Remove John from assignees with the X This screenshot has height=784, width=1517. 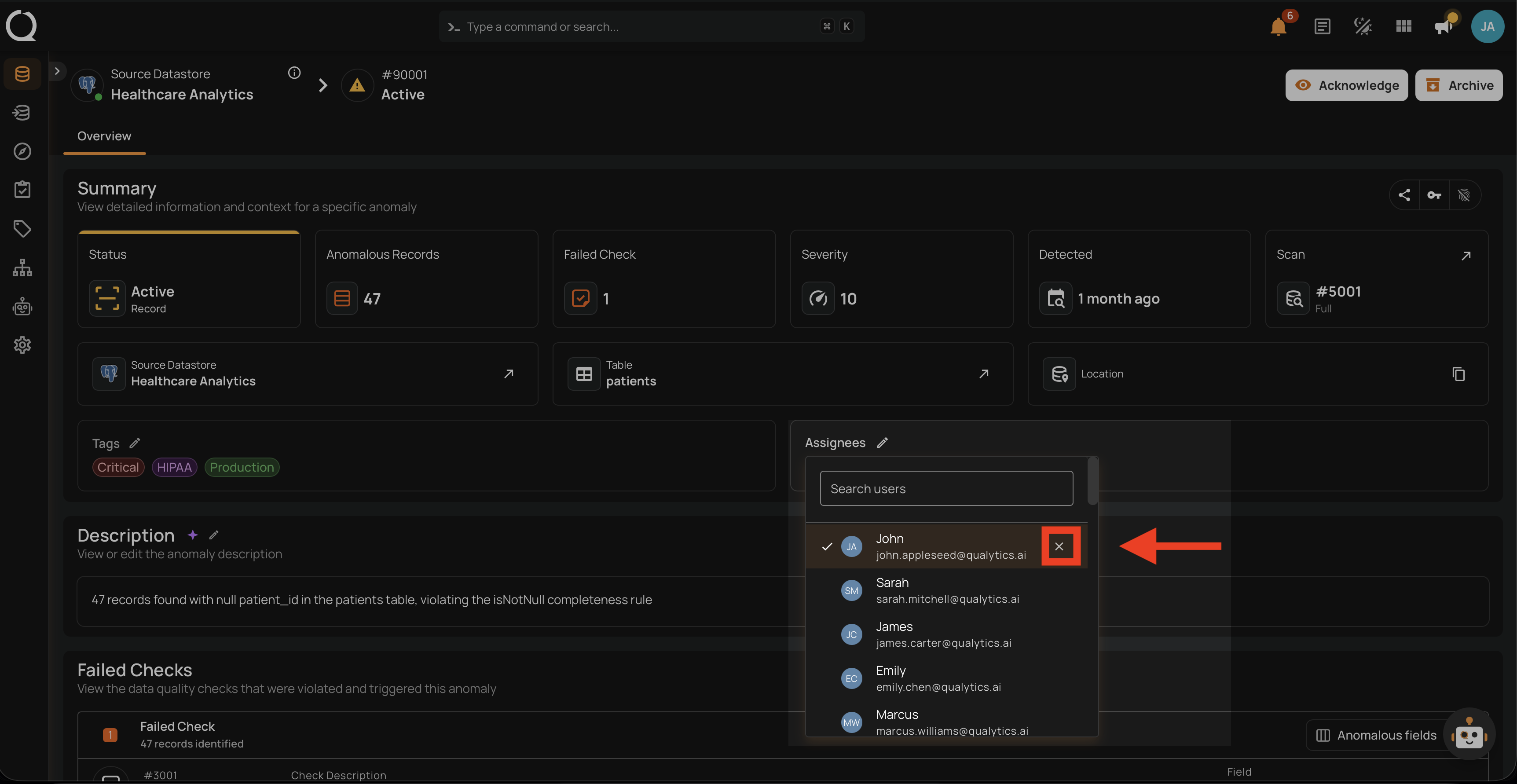[x=1059, y=546]
